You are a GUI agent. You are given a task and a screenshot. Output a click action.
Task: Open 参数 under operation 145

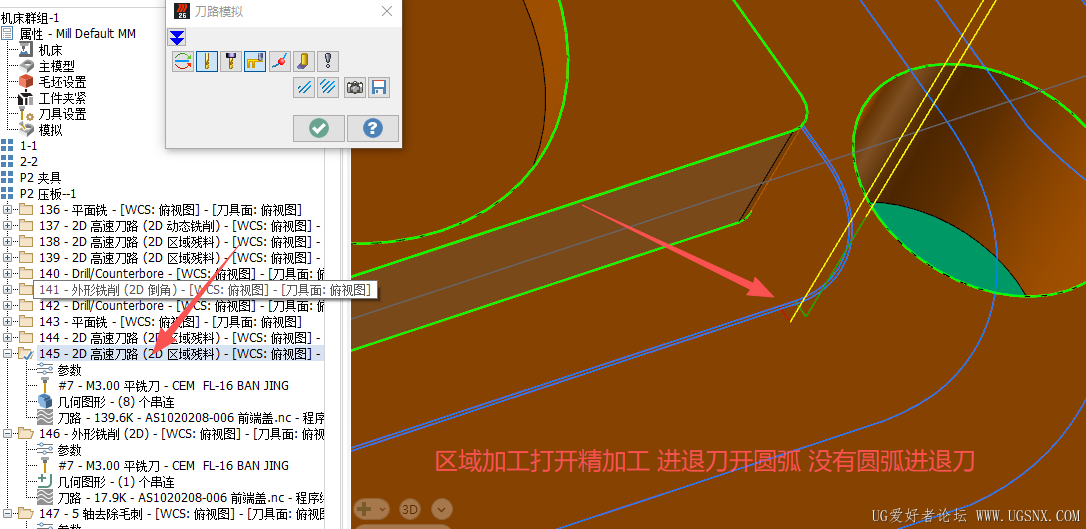69,370
